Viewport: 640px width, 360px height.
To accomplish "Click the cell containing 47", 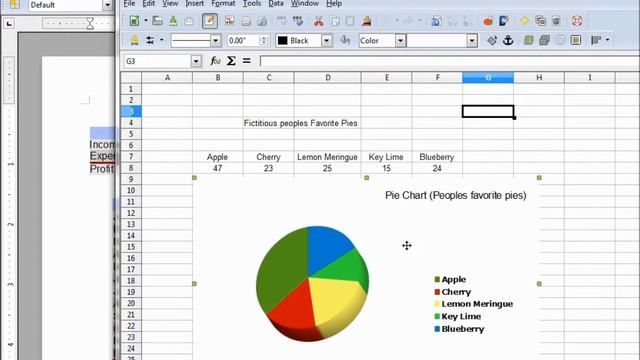I will pyautogui.click(x=218, y=168).
